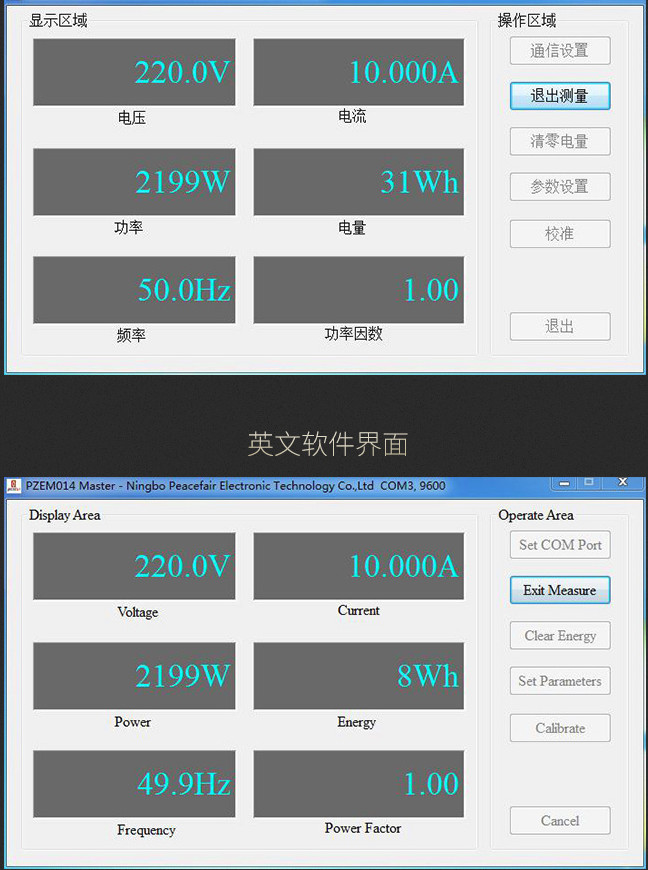
Task: Open the Set Parameters dialog
Action: [x=559, y=681]
